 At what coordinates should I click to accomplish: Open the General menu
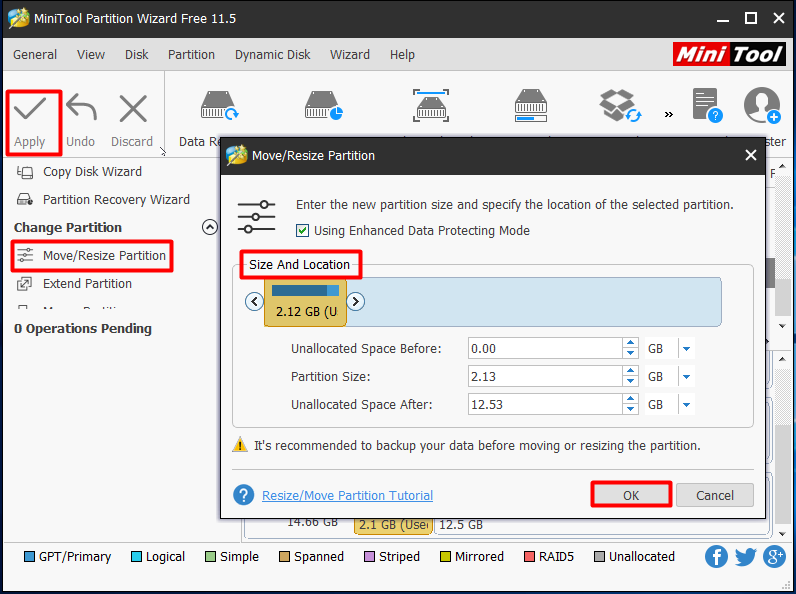(x=35, y=54)
